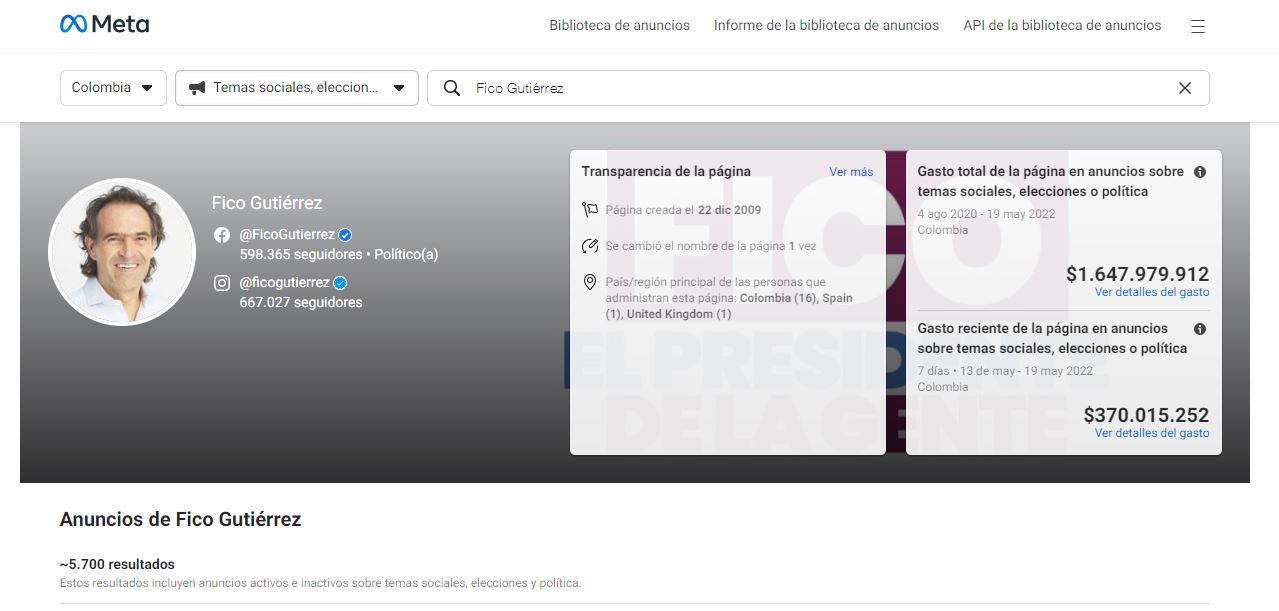
Task: Click the flag icon for page creation date
Action: tap(590, 210)
